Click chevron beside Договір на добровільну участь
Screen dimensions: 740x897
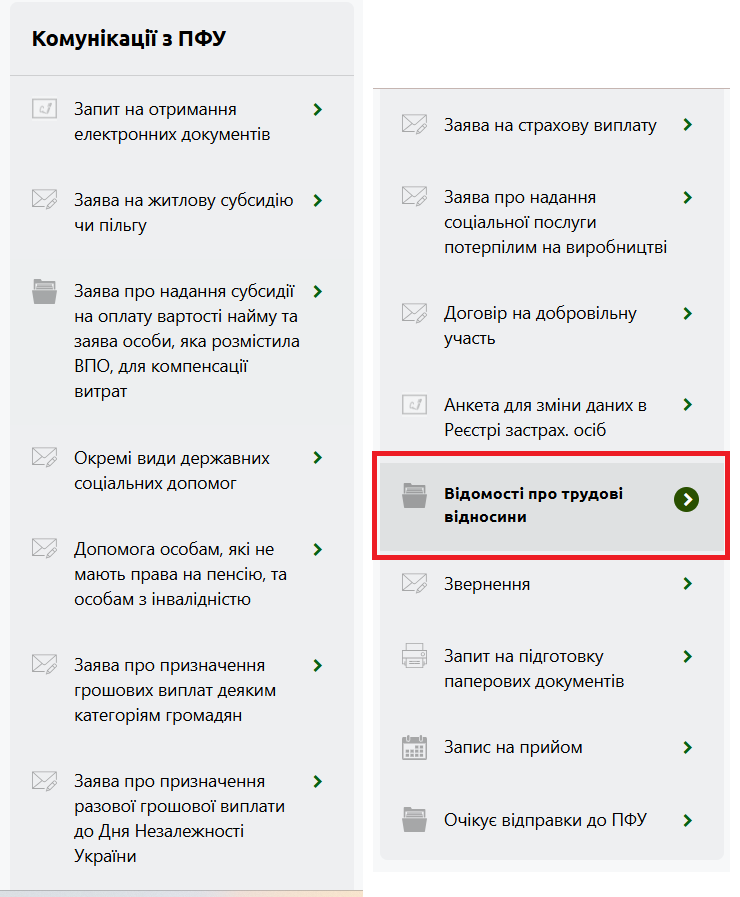click(x=687, y=313)
